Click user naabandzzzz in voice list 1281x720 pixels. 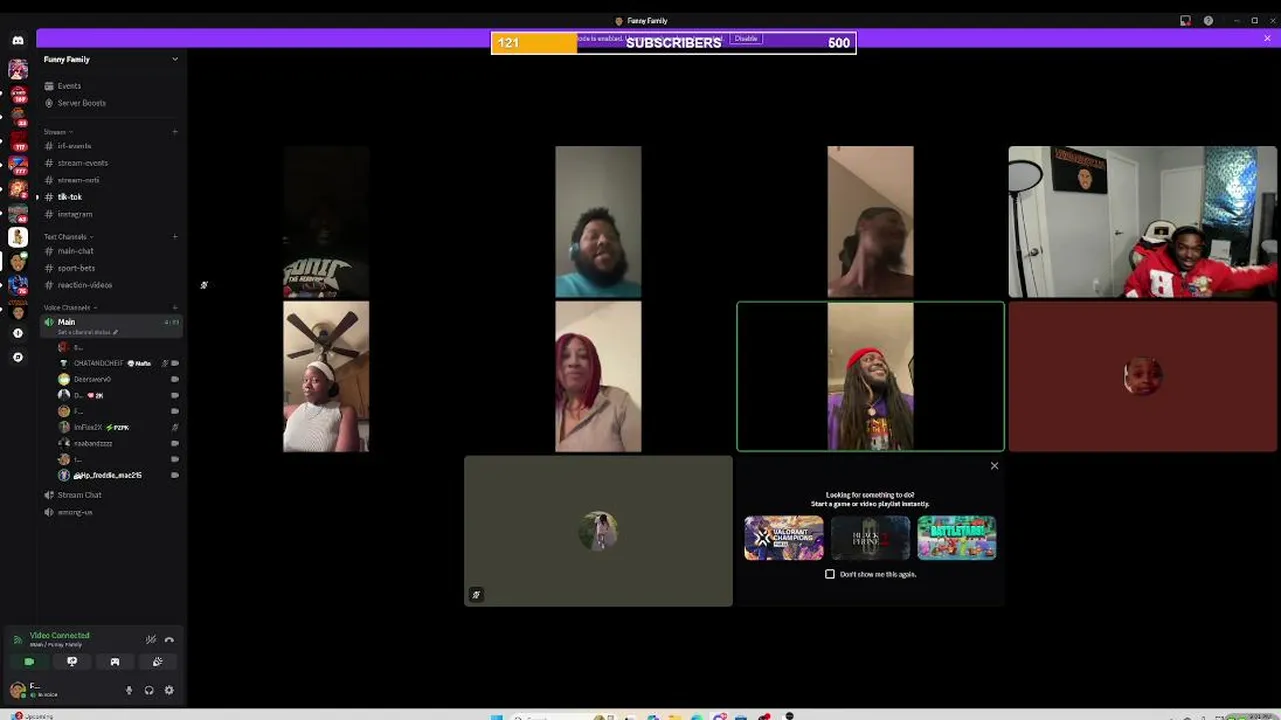pos(118,443)
